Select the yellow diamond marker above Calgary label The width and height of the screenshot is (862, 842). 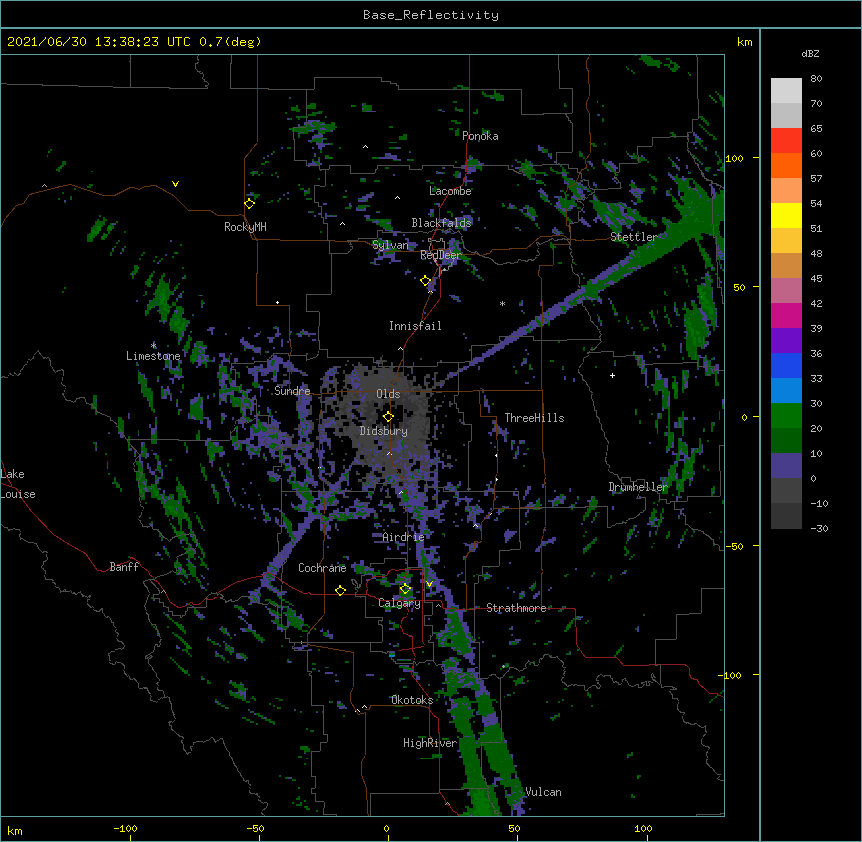[x=405, y=589]
